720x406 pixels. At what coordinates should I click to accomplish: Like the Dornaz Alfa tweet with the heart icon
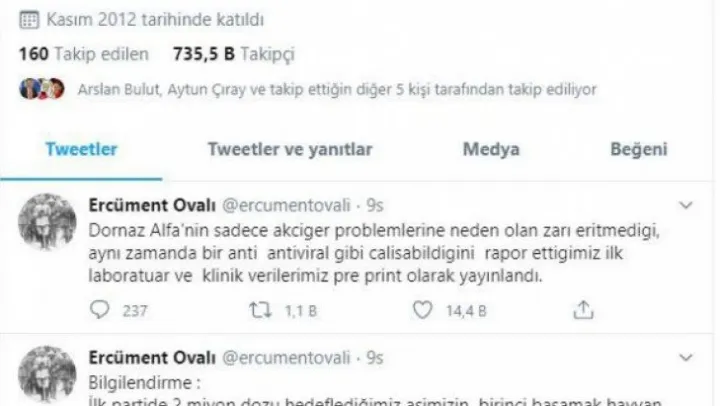(x=422, y=310)
